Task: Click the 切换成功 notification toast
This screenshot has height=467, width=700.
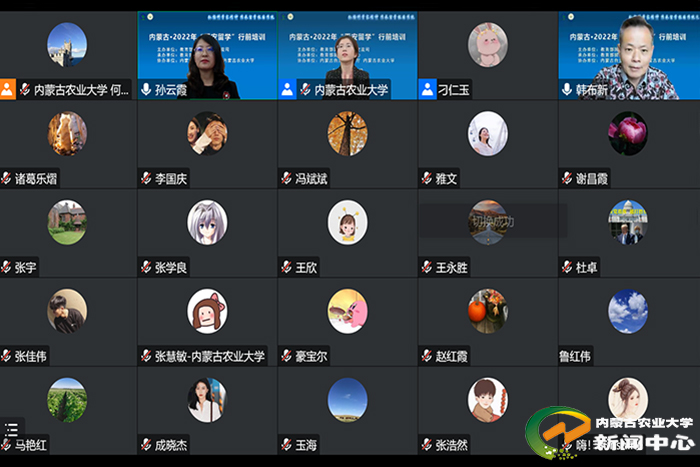Action: point(493,221)
